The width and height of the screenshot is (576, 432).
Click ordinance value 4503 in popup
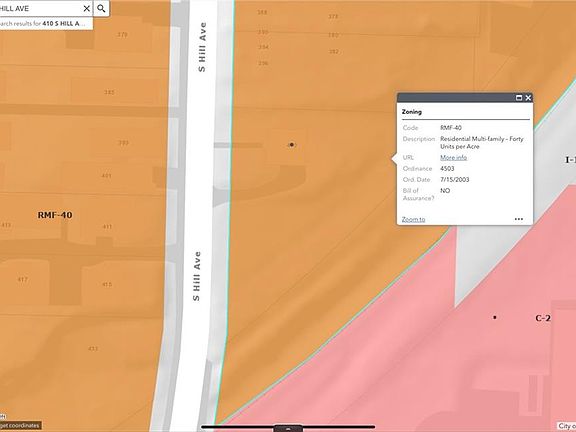447,169
